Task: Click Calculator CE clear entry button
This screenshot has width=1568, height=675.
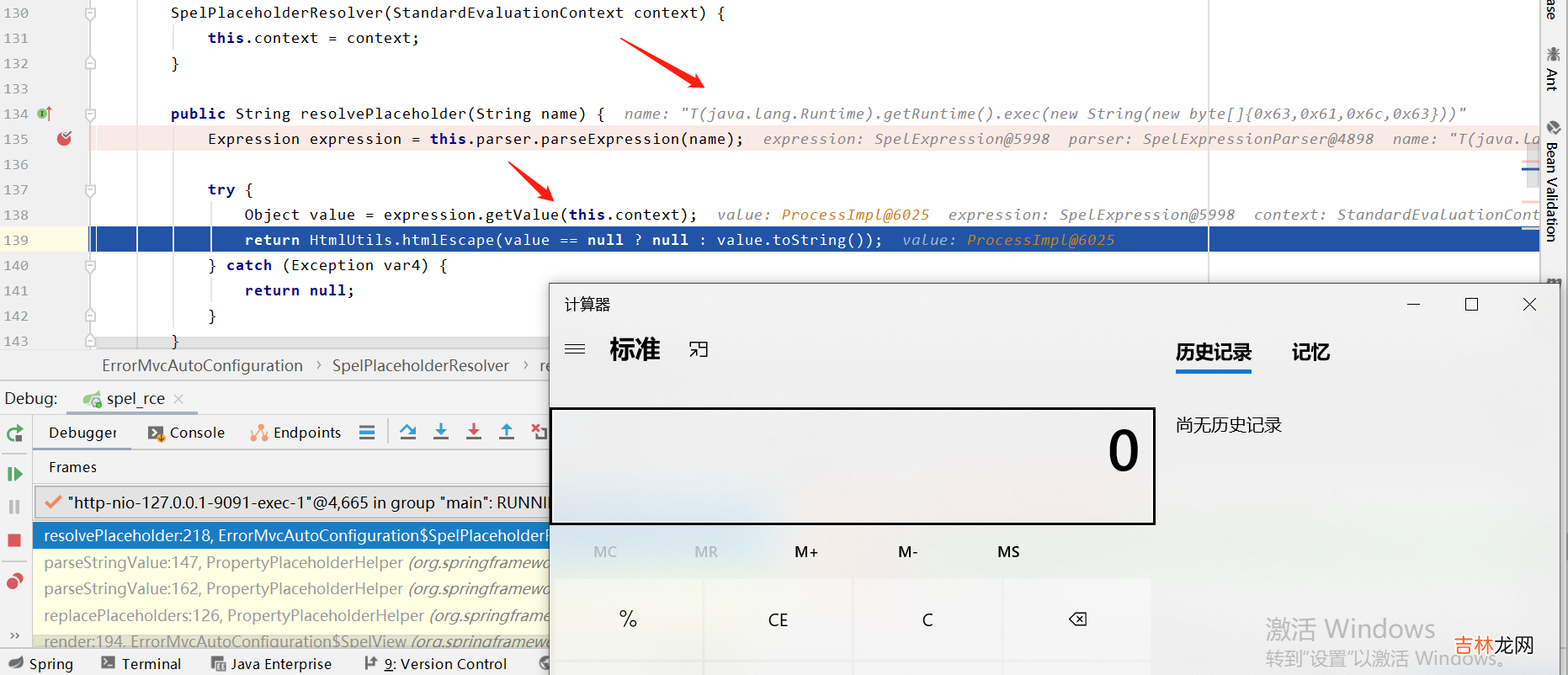Action: pyautogui.click(x=778, y=619)
